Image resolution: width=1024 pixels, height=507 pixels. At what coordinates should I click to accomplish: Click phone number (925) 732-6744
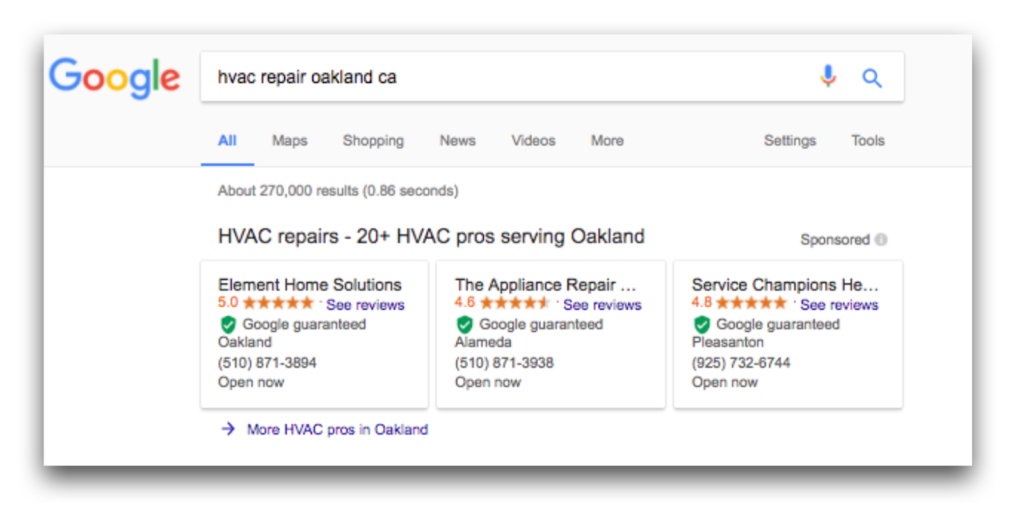coord(741,363)
